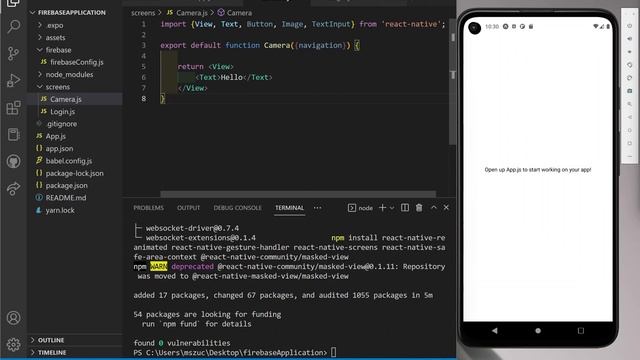Image resolution: width=640 pixels, height=360 pixels.
Task: Open the GitHub panel in activity bar
Action: click(x=13, y=162)
